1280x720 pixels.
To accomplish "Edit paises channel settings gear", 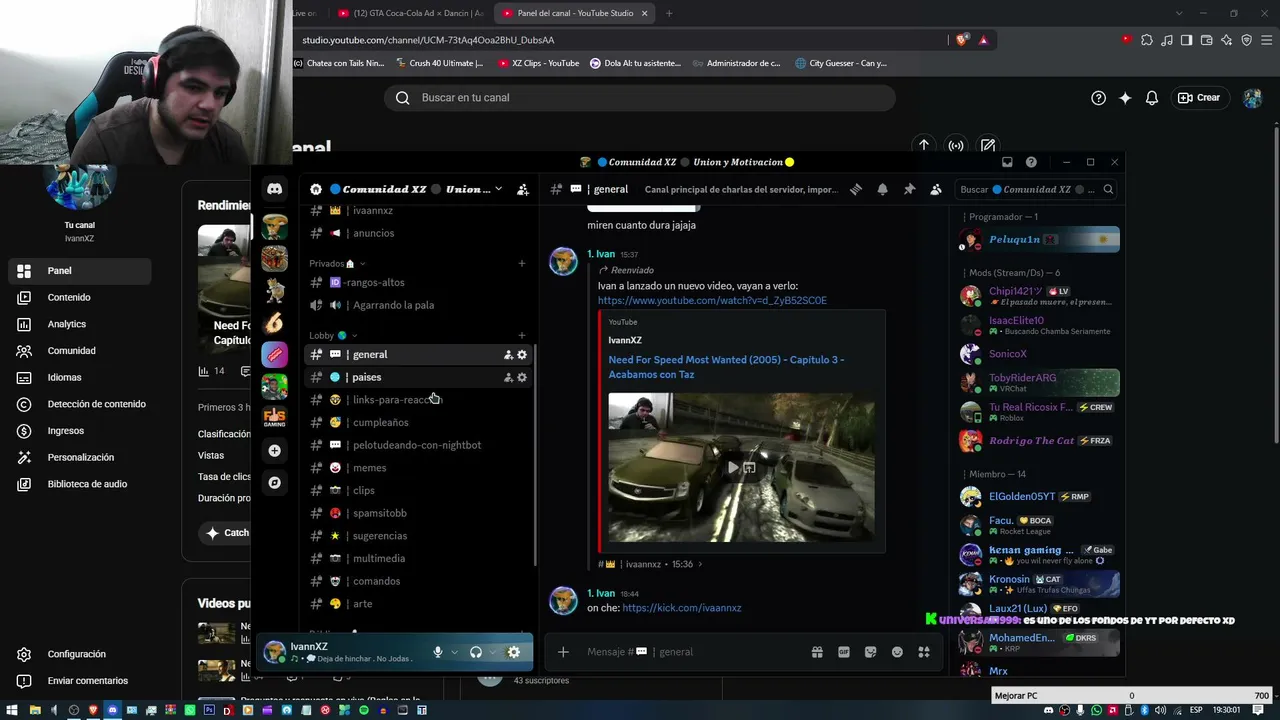I will (x=522, y=378).
